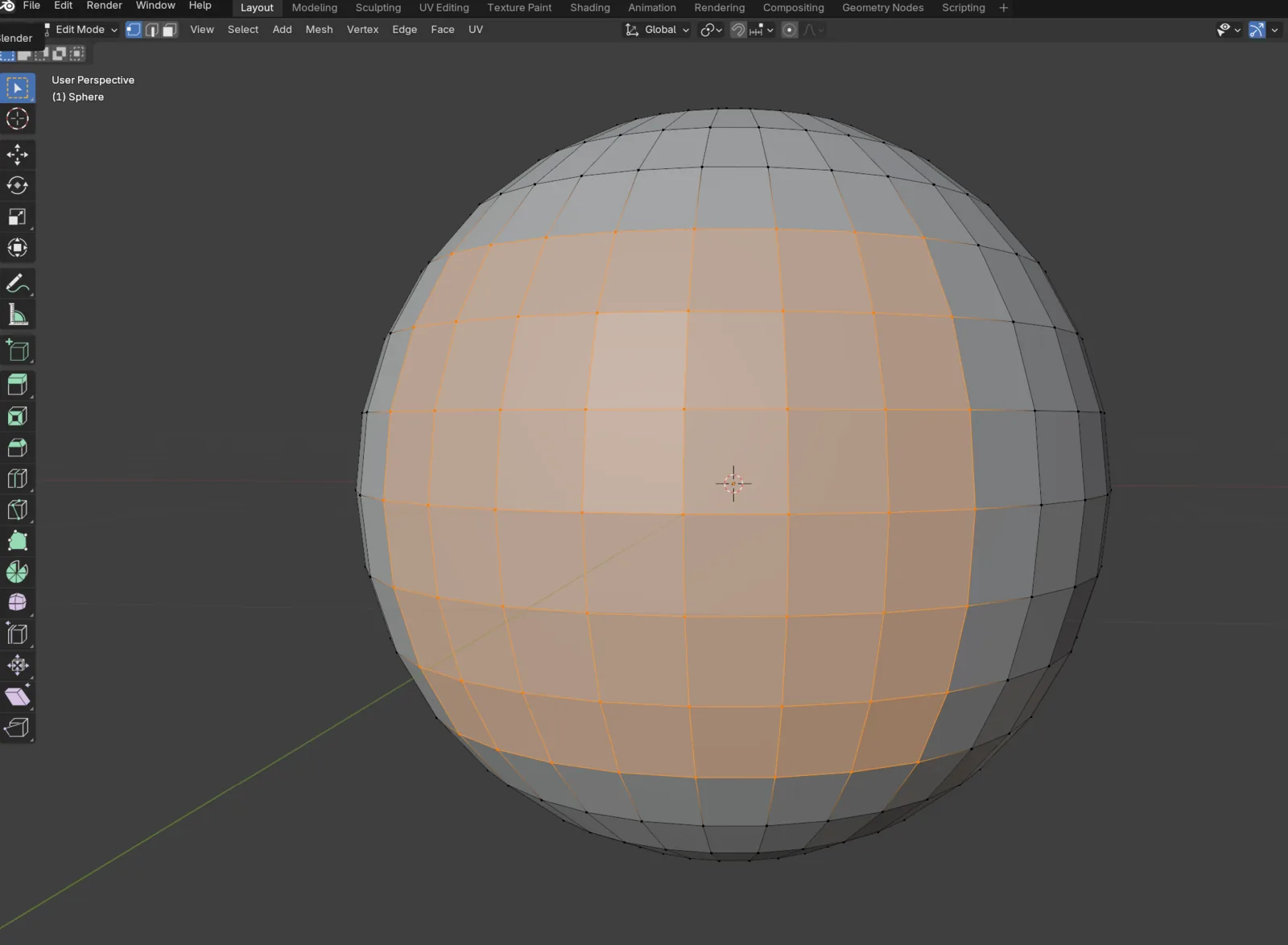Image resolution: width=1288 pixels, height=945 pixels.
Task: Open the Mesh menu
Action: (x=319, y=30)
